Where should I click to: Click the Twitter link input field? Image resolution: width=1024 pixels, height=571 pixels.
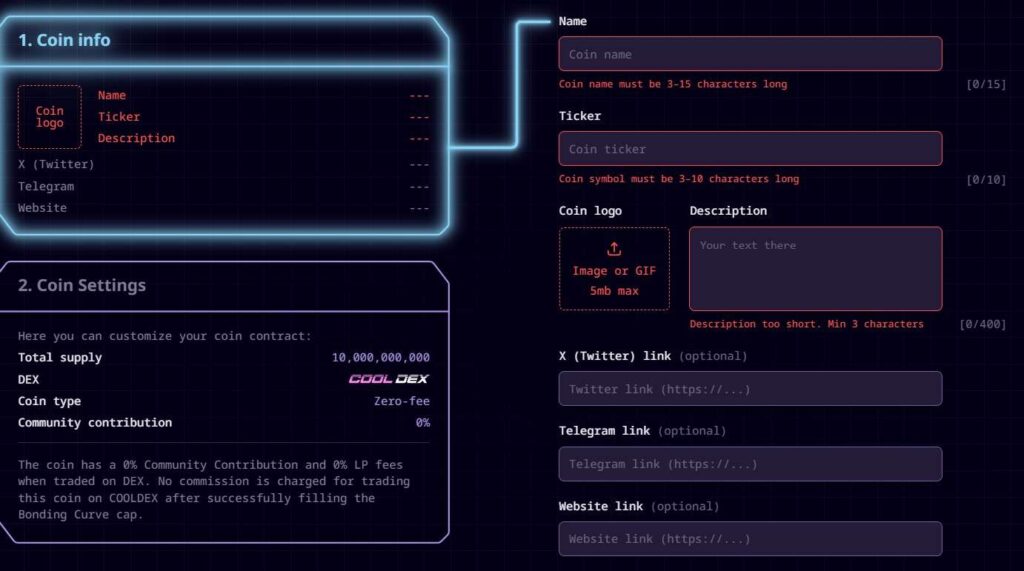(750, 389)
